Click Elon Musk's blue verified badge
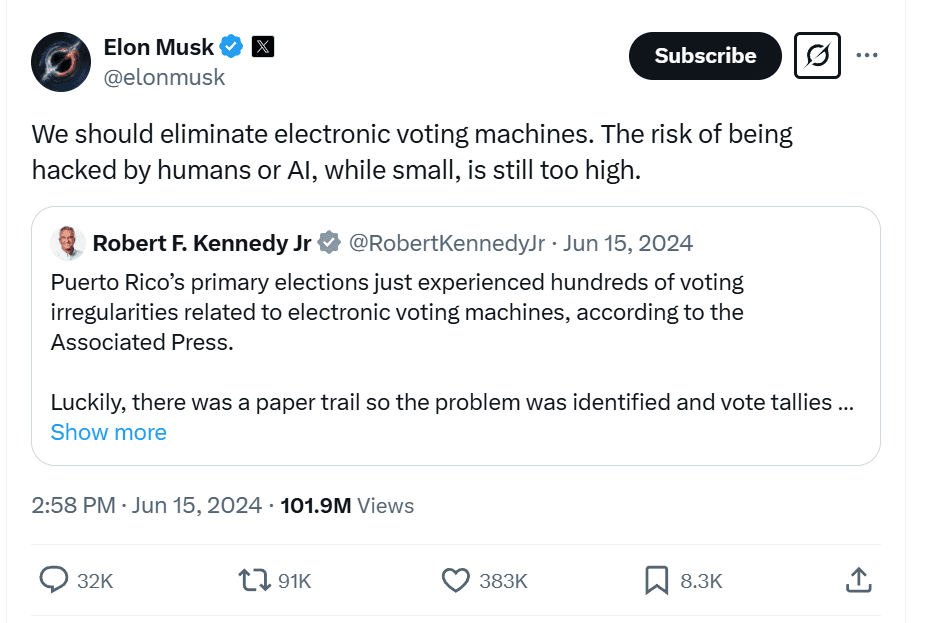This screenshot has height=623, width=936. (232, 46)
